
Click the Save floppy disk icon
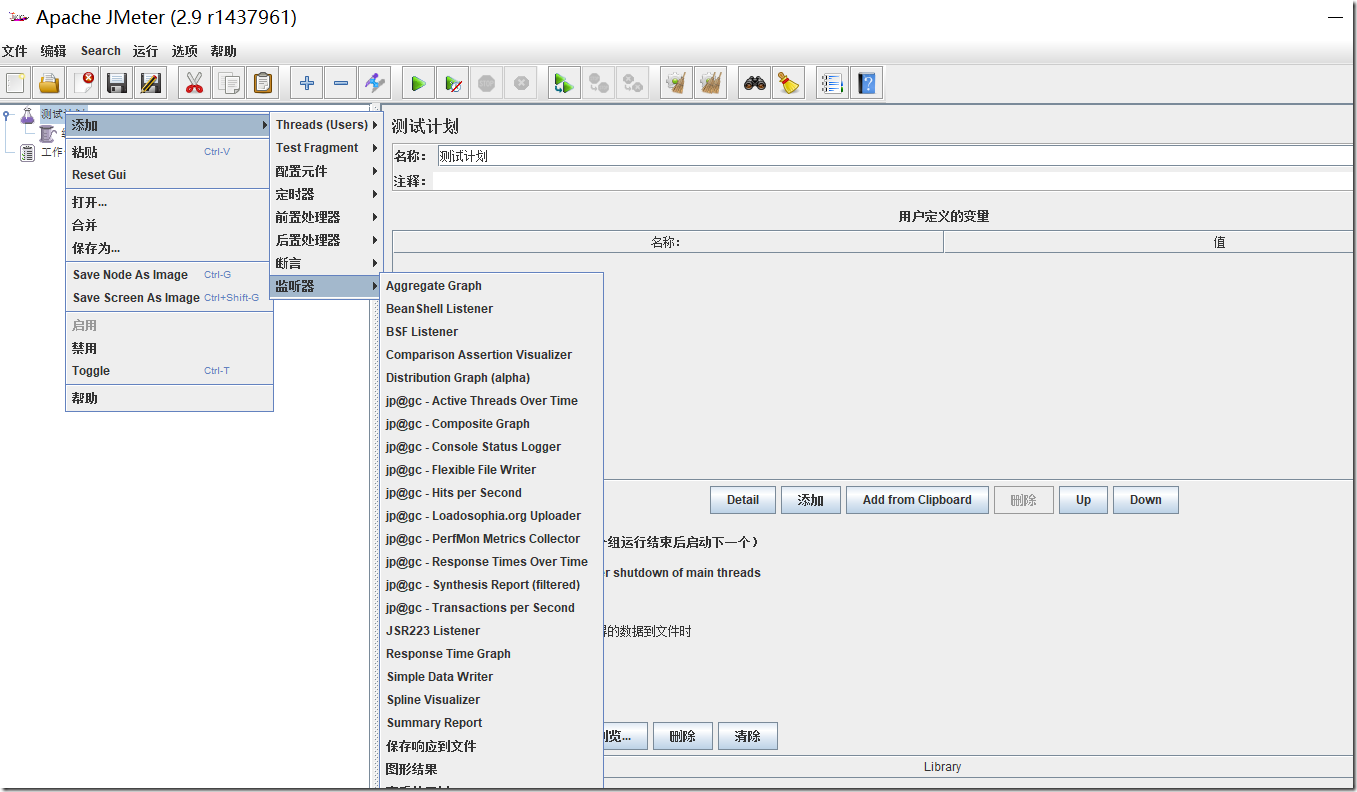(x=117, y=83)
